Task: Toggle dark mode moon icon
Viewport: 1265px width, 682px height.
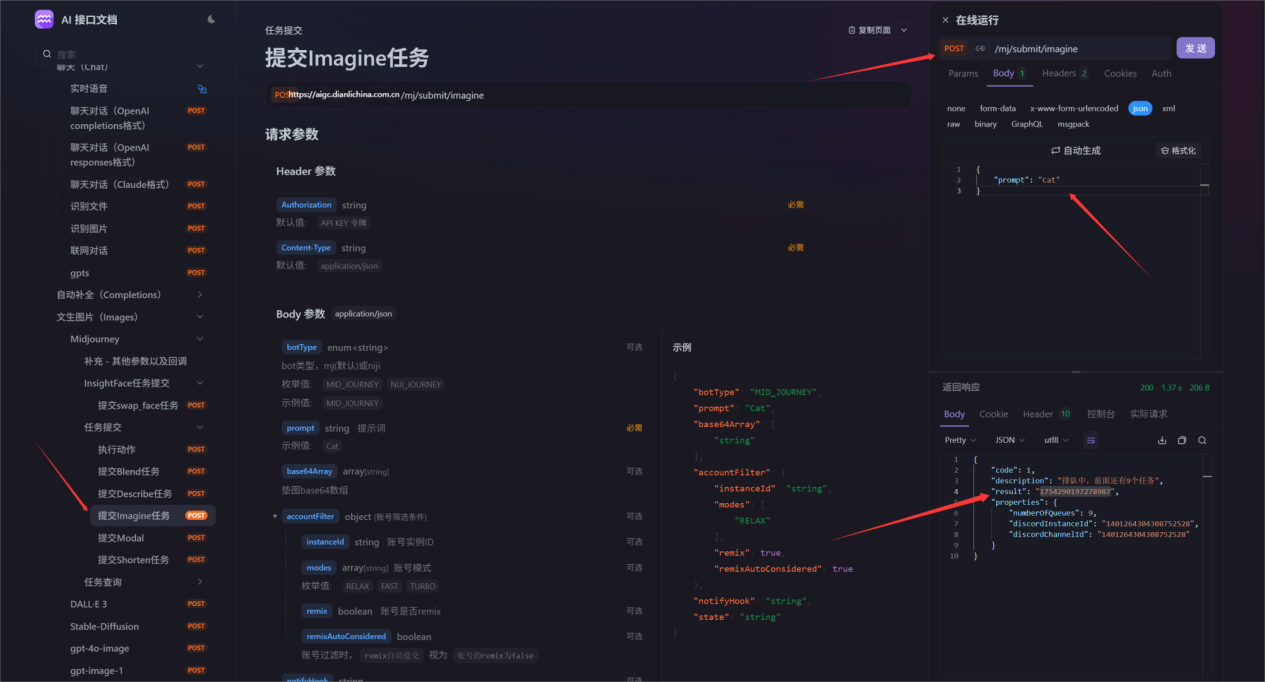Action: tap(211, 19)
